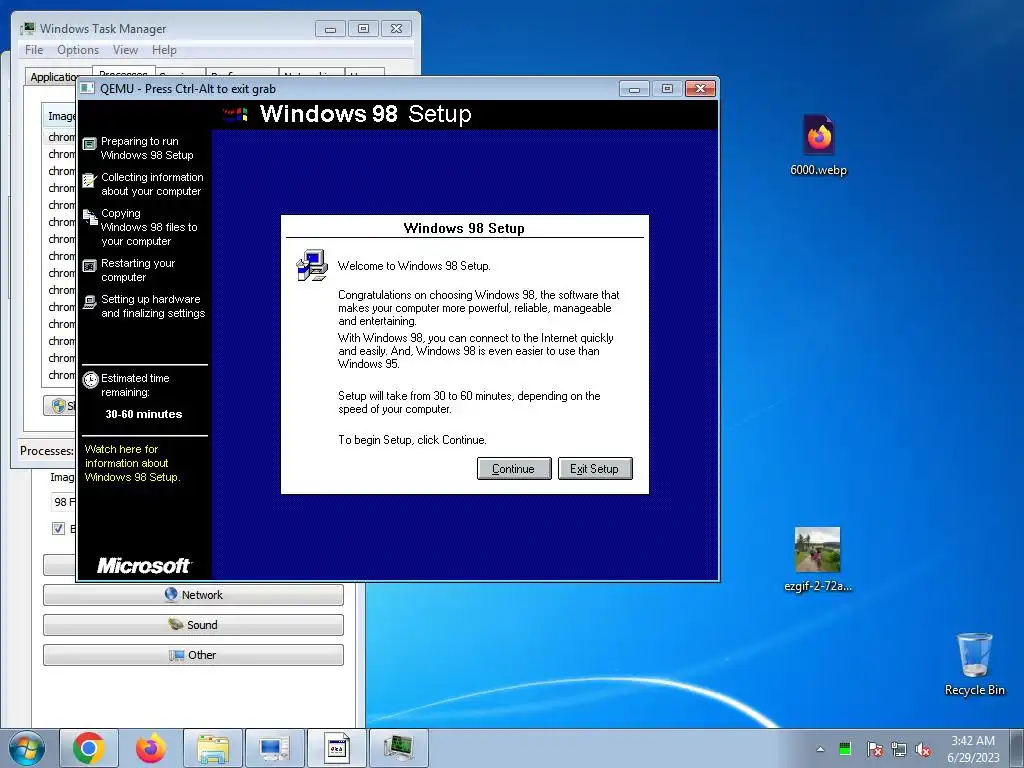Toggle the checked checkbox in the background window
The width and height of the screenshot is (1024, 768).
pos(58,528)
